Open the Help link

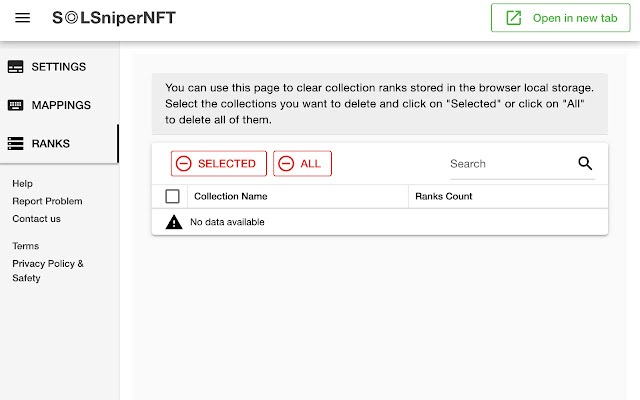pyautogui.click(x=23, y=184)
